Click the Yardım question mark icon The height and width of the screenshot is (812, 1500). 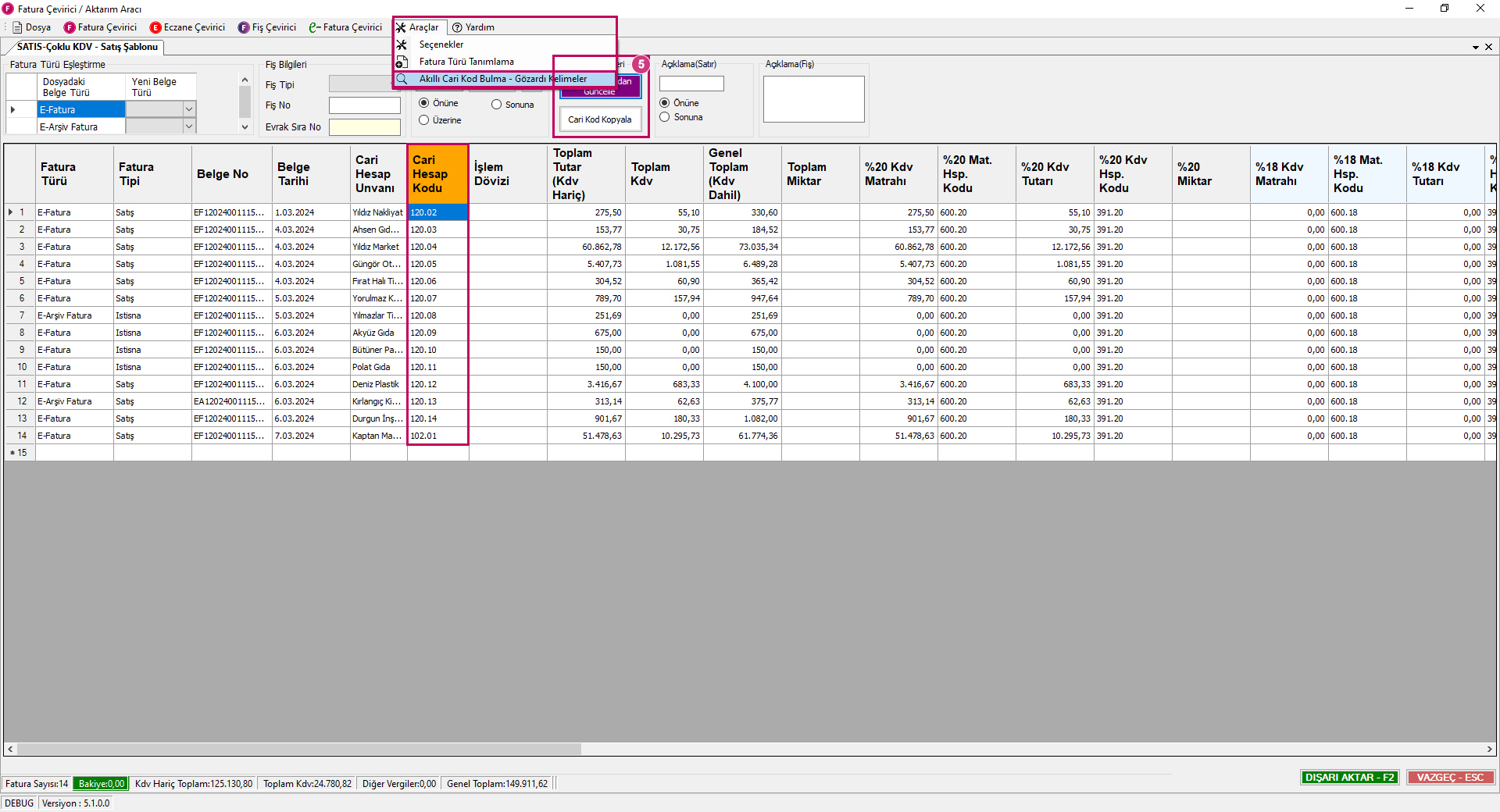pos(458,27)
